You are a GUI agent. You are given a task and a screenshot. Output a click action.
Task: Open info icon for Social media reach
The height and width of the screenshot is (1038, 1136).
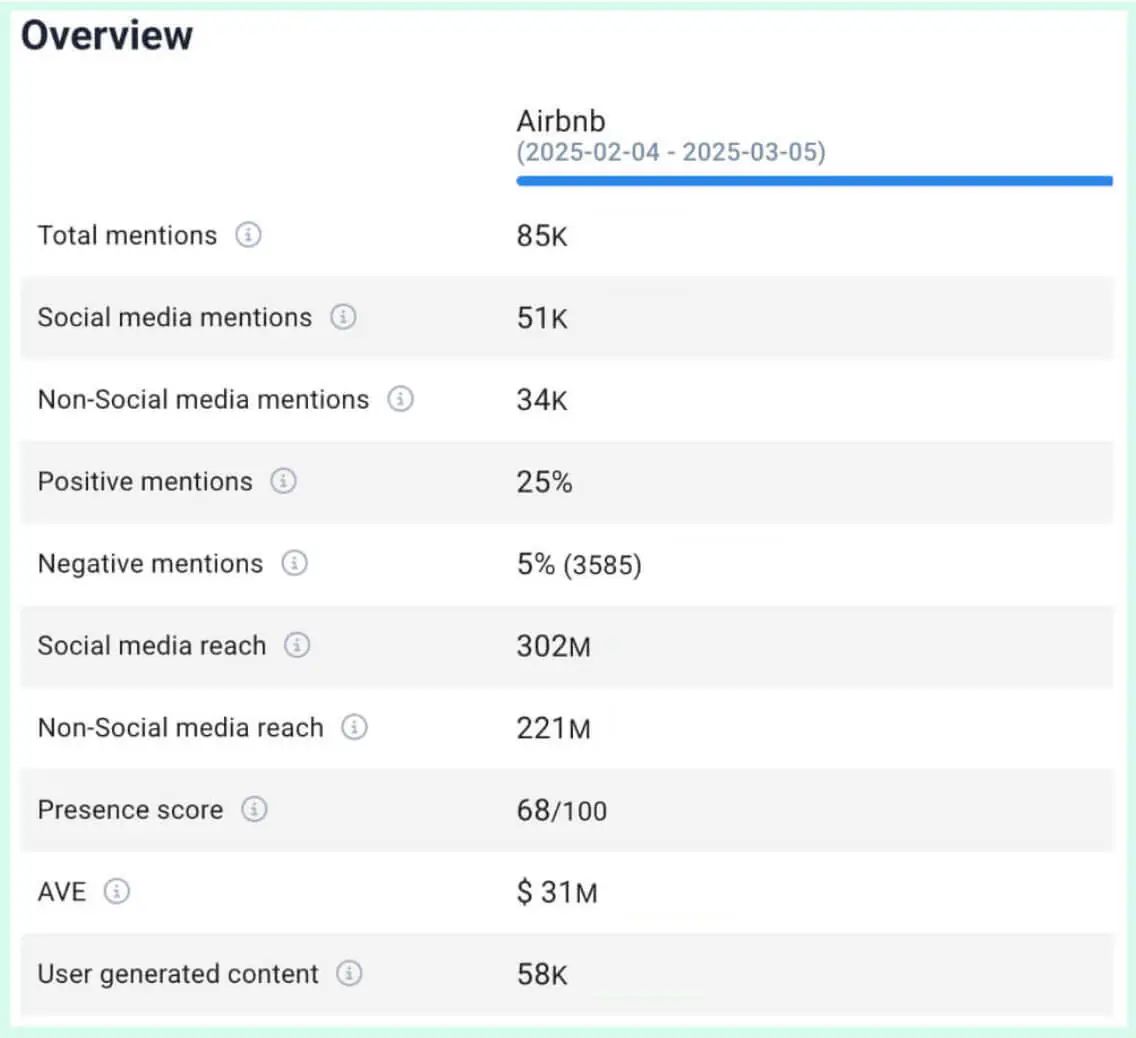pyautogui.click(x=297, y=645)
